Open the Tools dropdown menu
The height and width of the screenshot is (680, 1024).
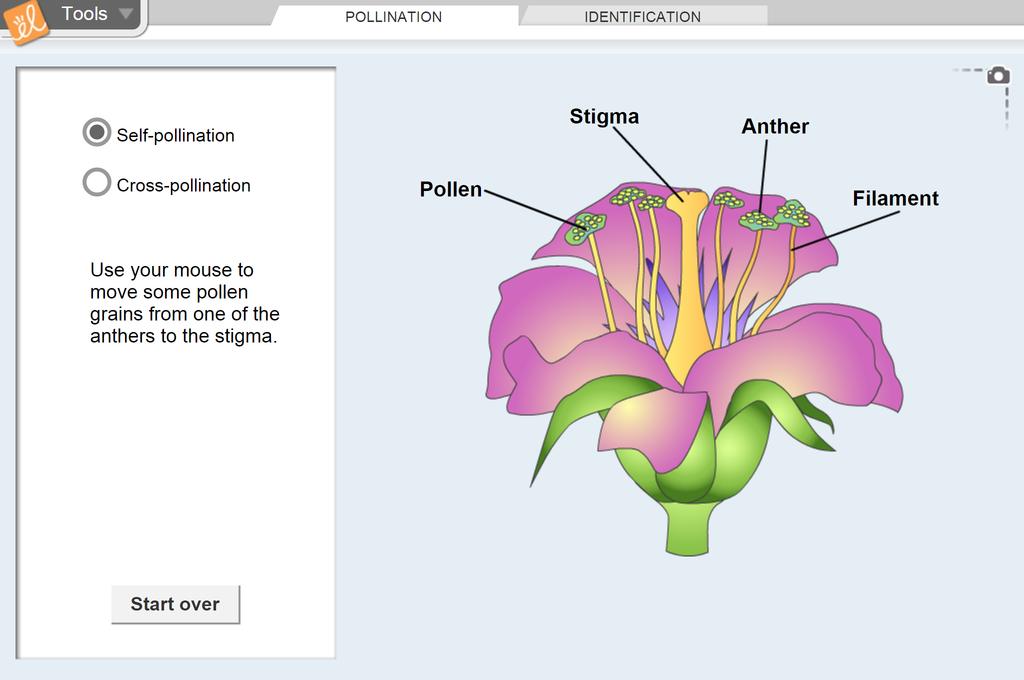tap(97, 14)
